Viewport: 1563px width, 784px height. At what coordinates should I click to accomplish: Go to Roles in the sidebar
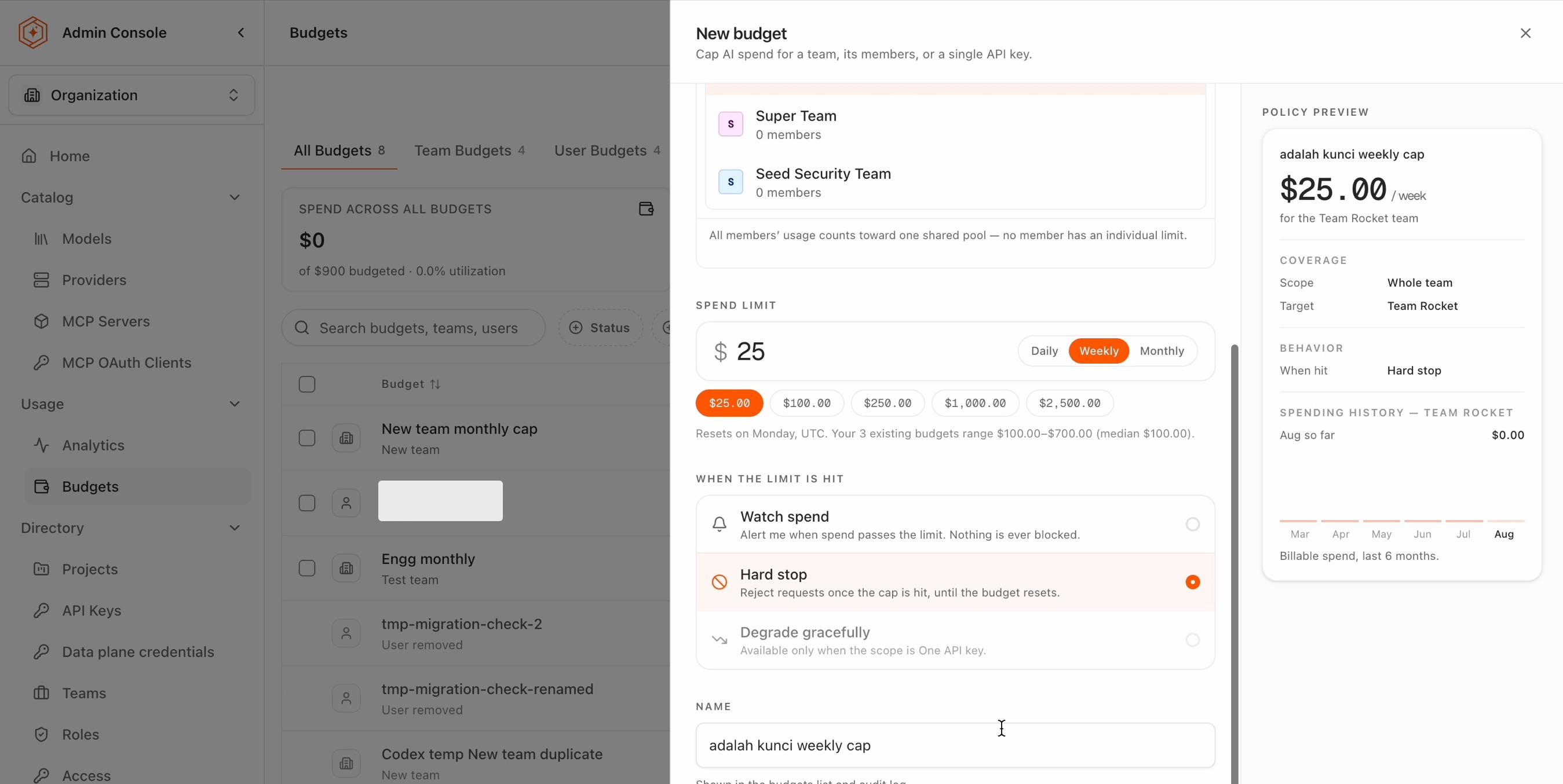pyautogui.click(x=137, y=734)
